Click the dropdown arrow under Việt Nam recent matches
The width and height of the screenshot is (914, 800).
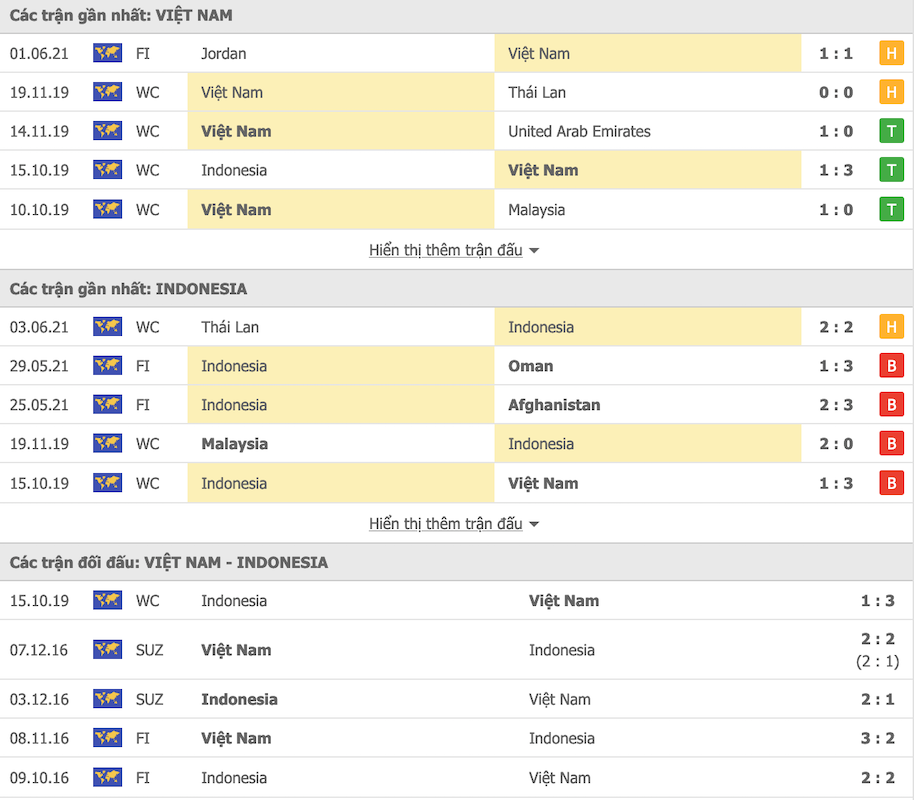pos(534,251)
